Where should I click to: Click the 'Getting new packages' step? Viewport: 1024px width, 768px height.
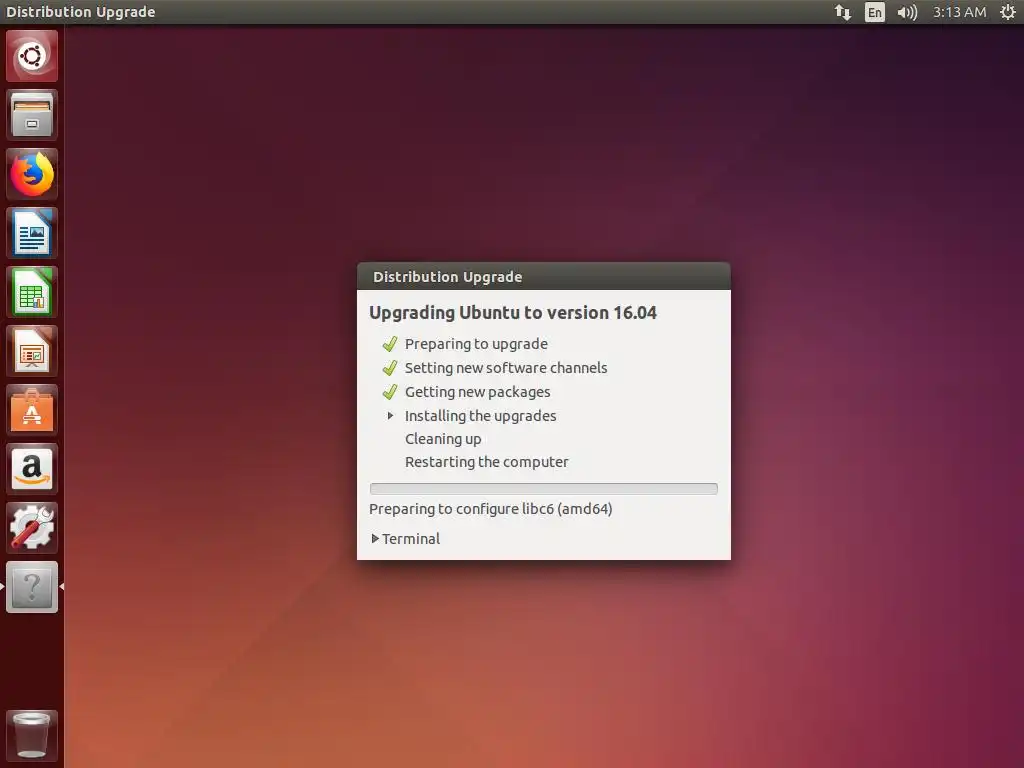tap(477, 392)
